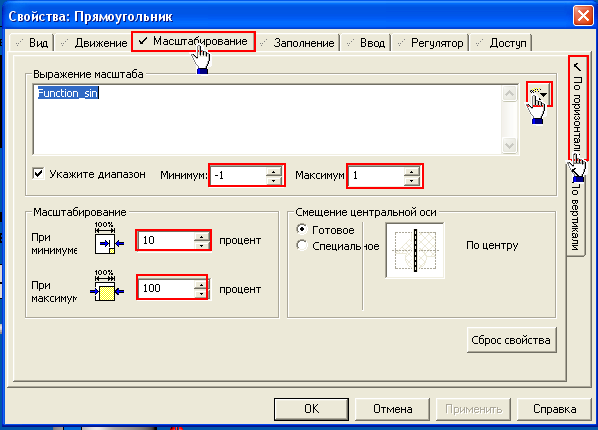Click the OK button
Viewport: 598px width, 430px height.
(x=311, y=409)
